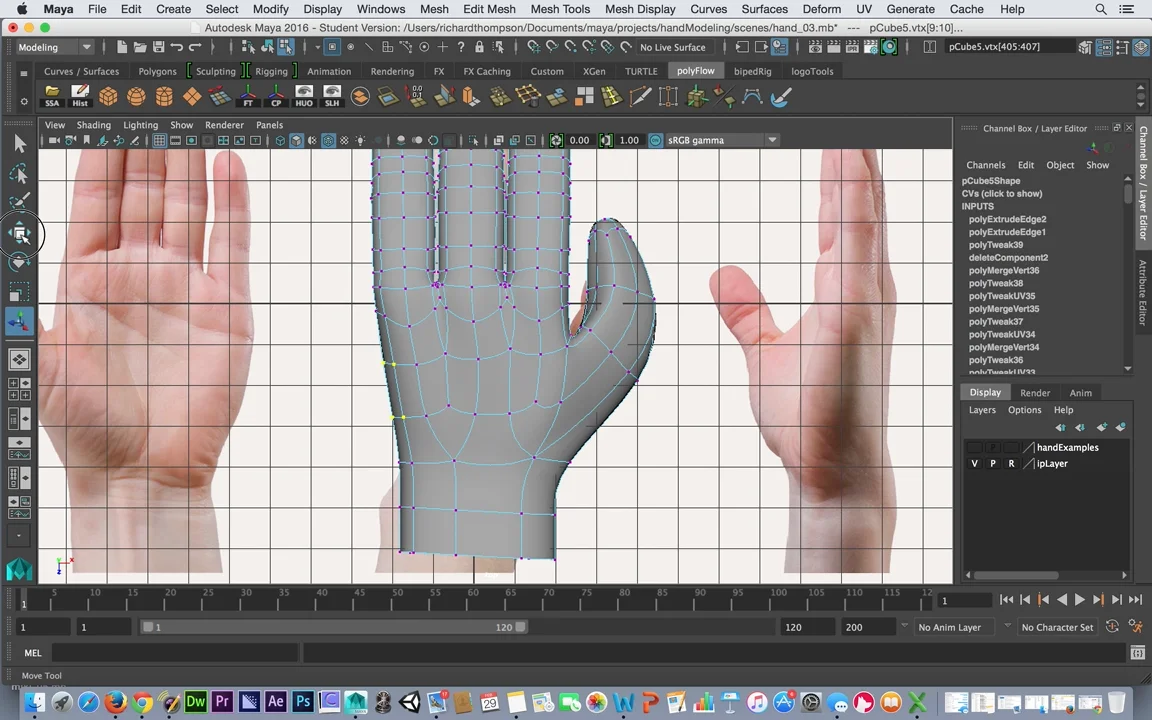Toggle visibility box of handExamples layer

click(974, 447)
